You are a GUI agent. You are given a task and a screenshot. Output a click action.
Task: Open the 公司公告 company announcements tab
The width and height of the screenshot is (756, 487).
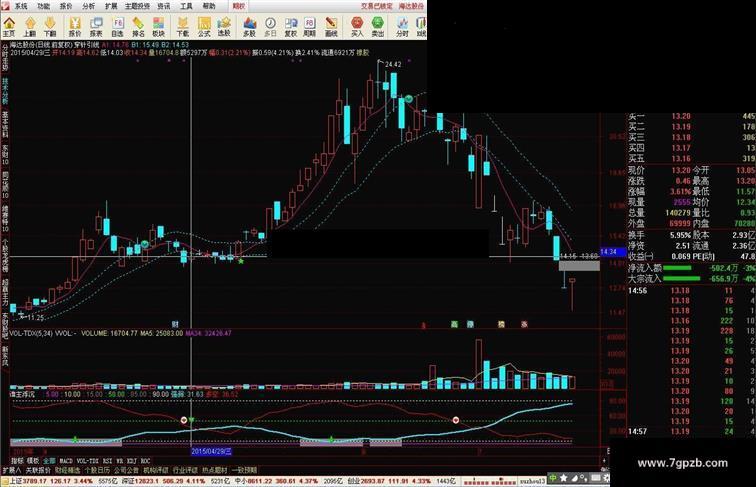[x=126, y=470]
